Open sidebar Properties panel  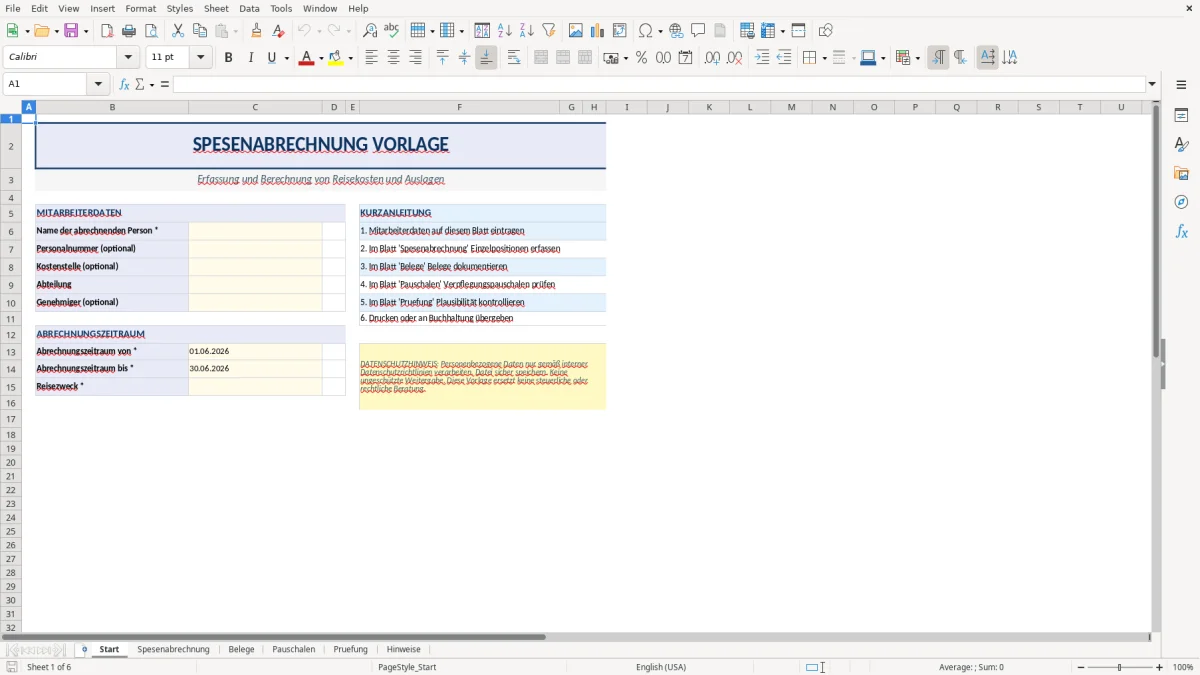tap(1181, 116)
